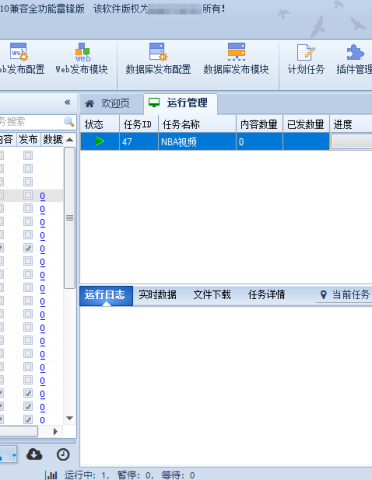Viewport: 372px width, 480px height.
Task: Click green play status of NBA视频 task
Action: [x=99, y=141]
